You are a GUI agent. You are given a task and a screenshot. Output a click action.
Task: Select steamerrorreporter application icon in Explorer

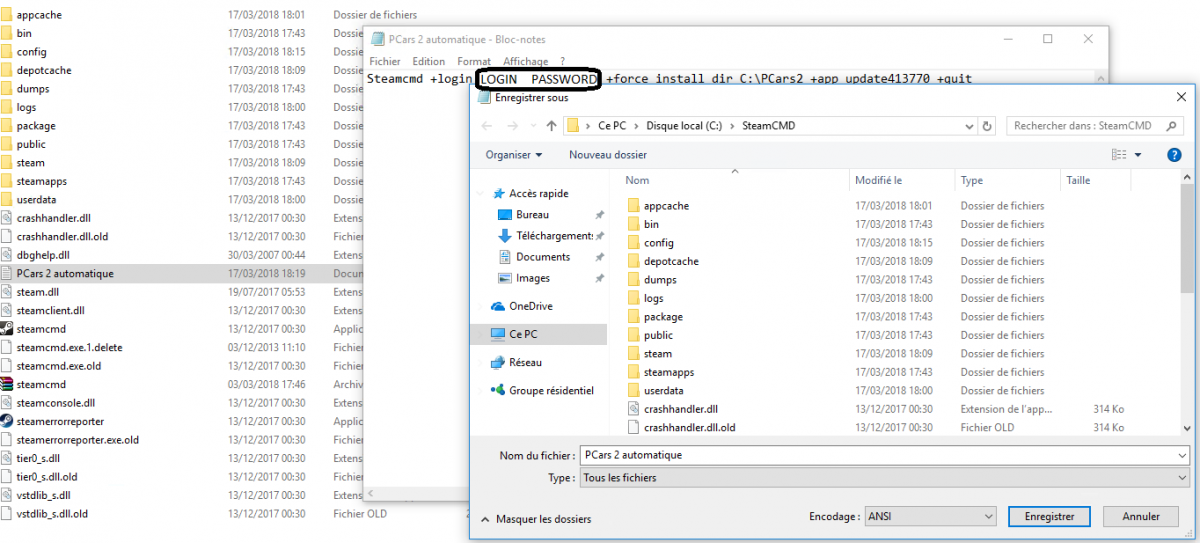[x=6, y=421]
